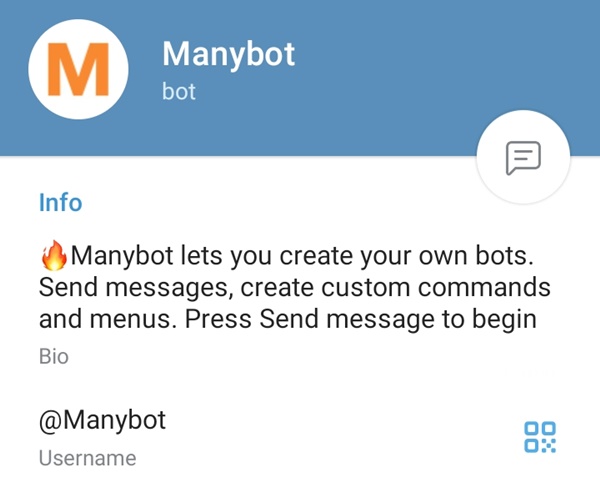
Task: Open the Manybot profile picture
Action: click(78, 69)
